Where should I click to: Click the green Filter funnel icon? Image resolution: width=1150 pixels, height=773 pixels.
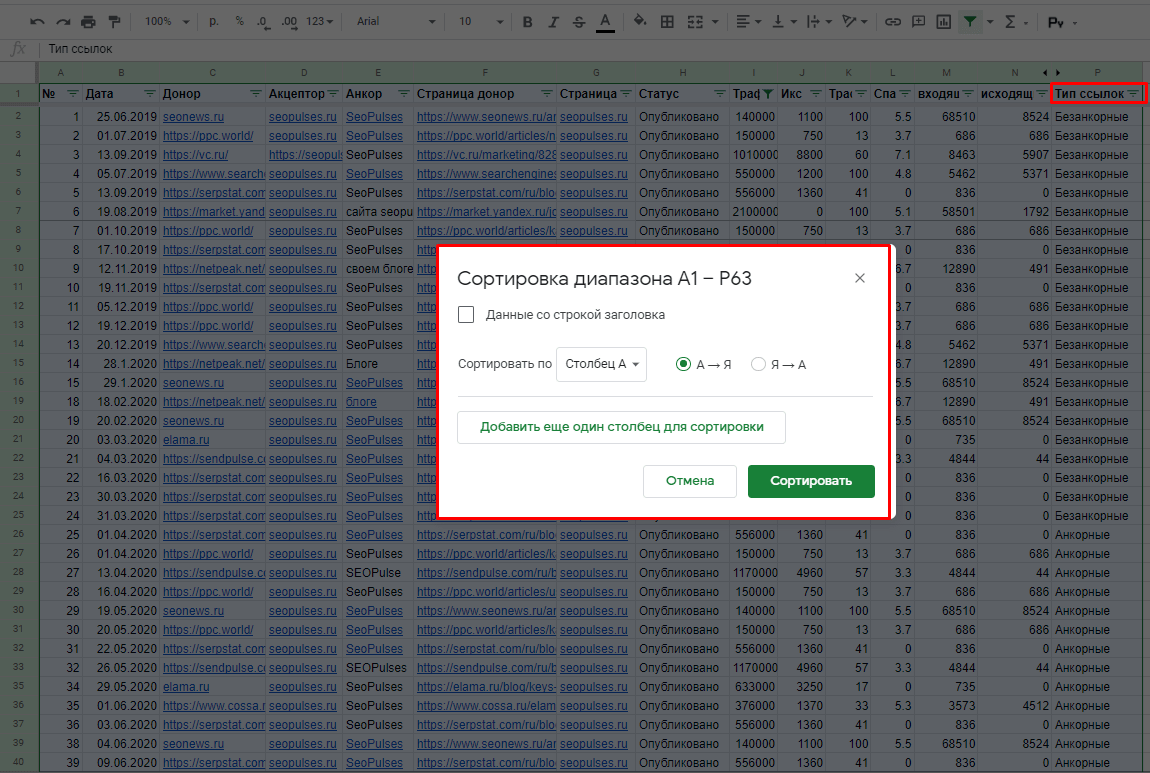click(x=970, y=22)
